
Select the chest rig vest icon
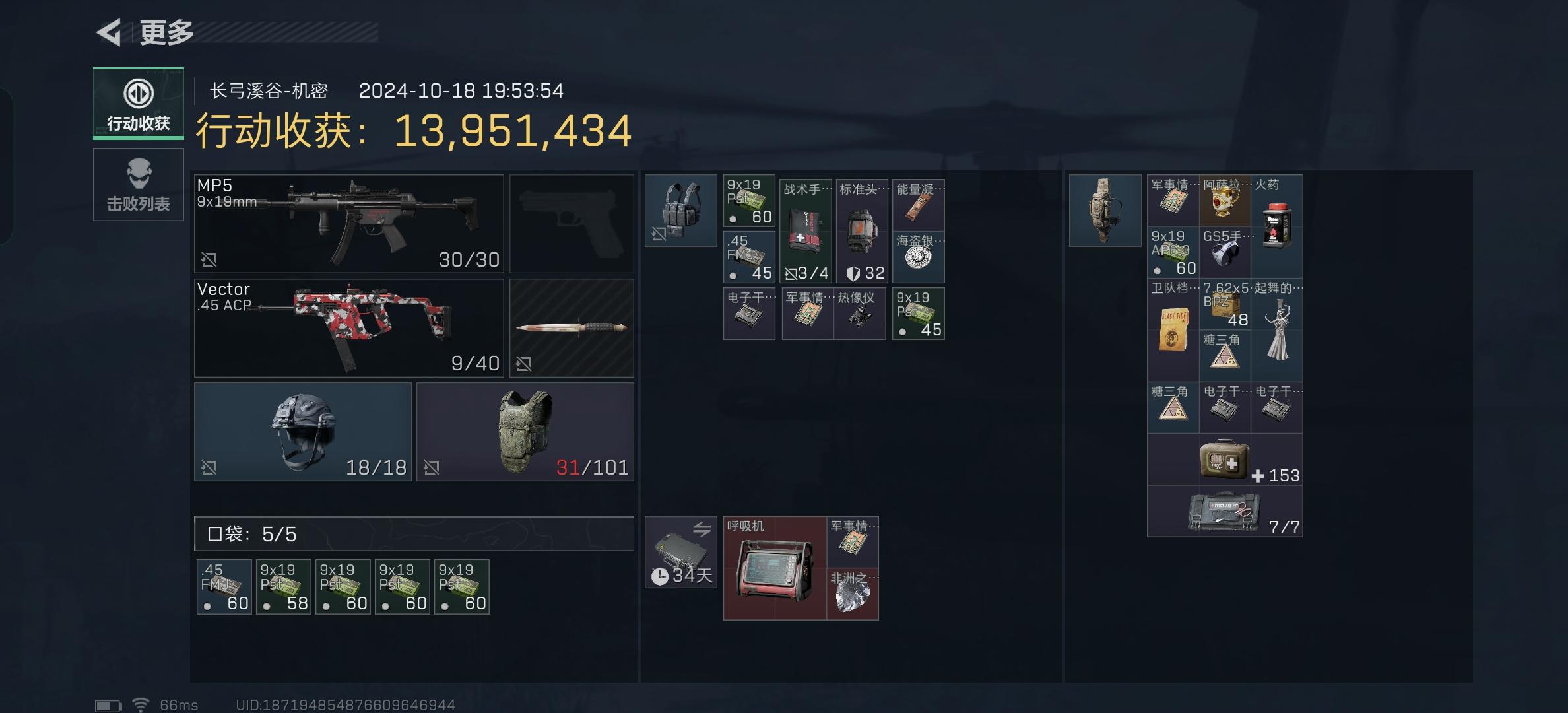(x=681, y=211)
